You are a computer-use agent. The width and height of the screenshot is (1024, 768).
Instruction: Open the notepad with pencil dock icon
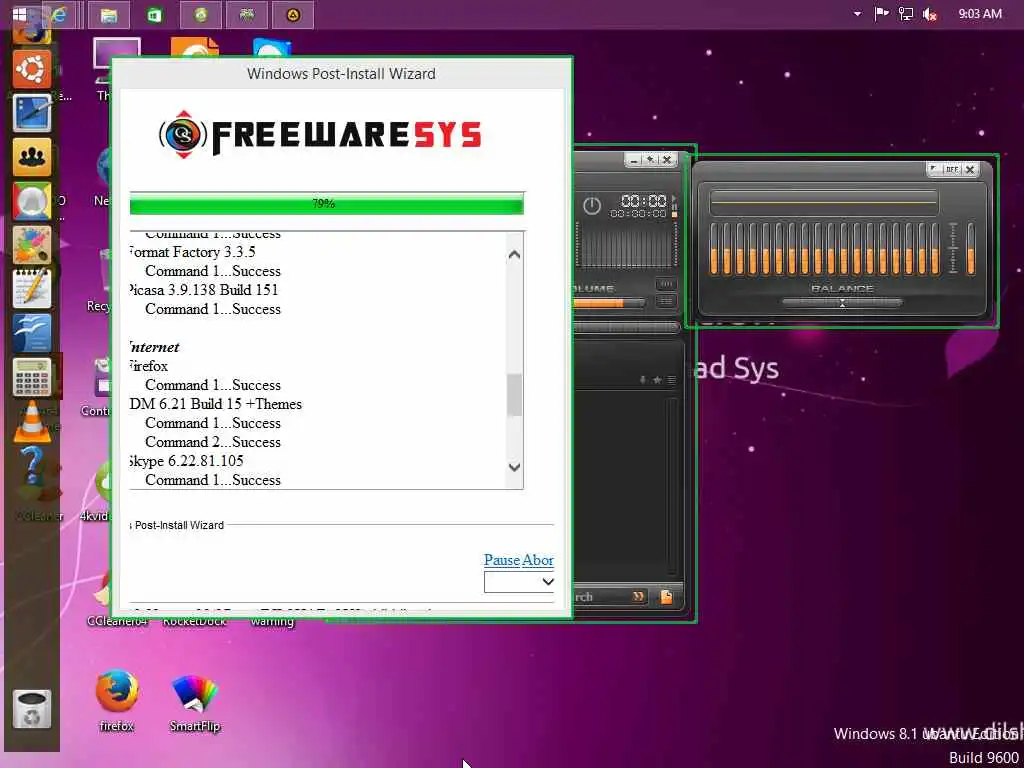coord(31,289)
